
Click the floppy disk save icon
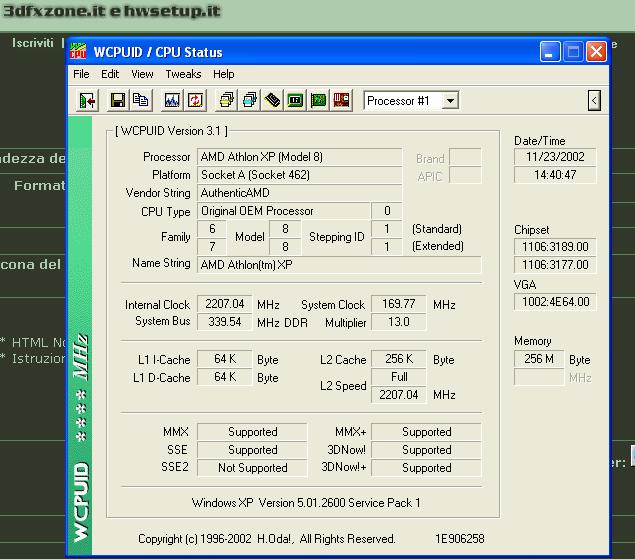pos(118,100)
